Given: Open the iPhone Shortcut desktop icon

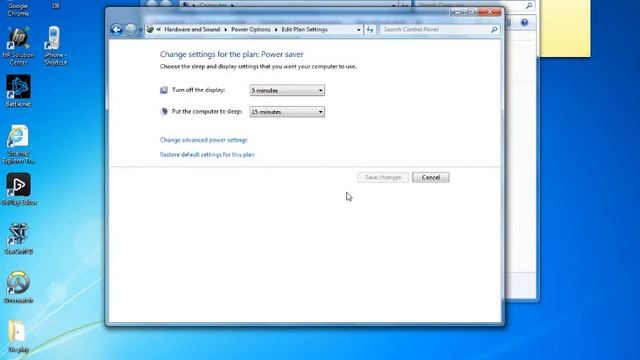Looking at the screenshot, I should click(x=55, y=46).
